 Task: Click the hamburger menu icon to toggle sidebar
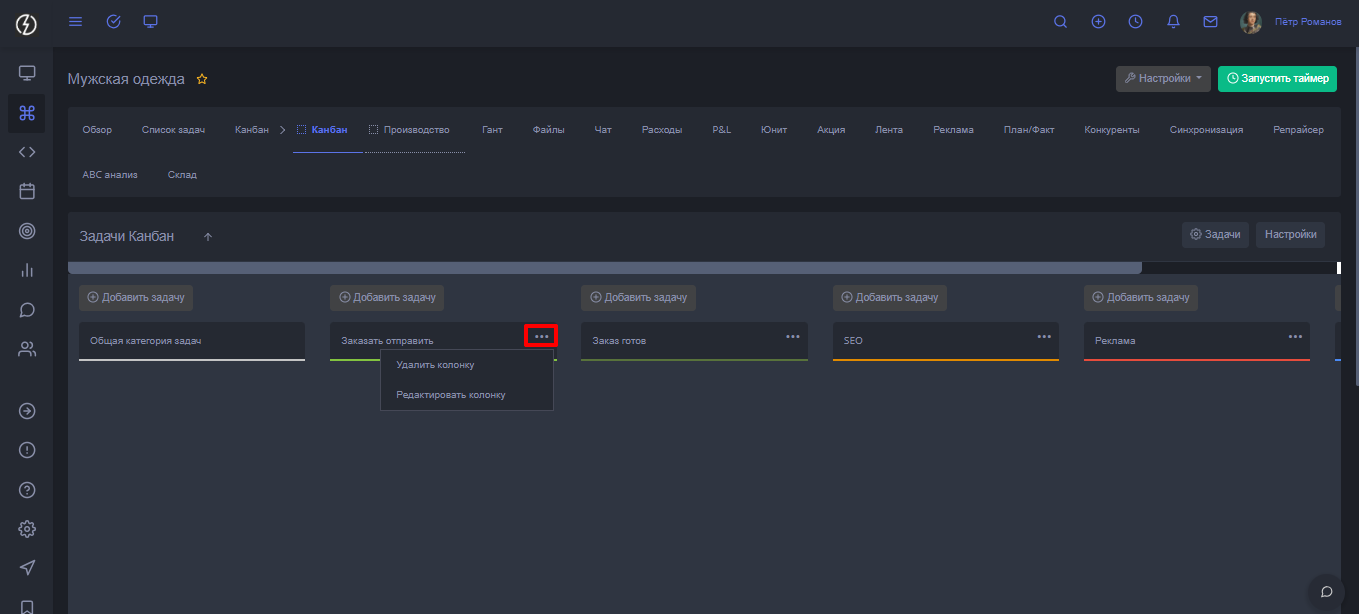coord(75,22)
